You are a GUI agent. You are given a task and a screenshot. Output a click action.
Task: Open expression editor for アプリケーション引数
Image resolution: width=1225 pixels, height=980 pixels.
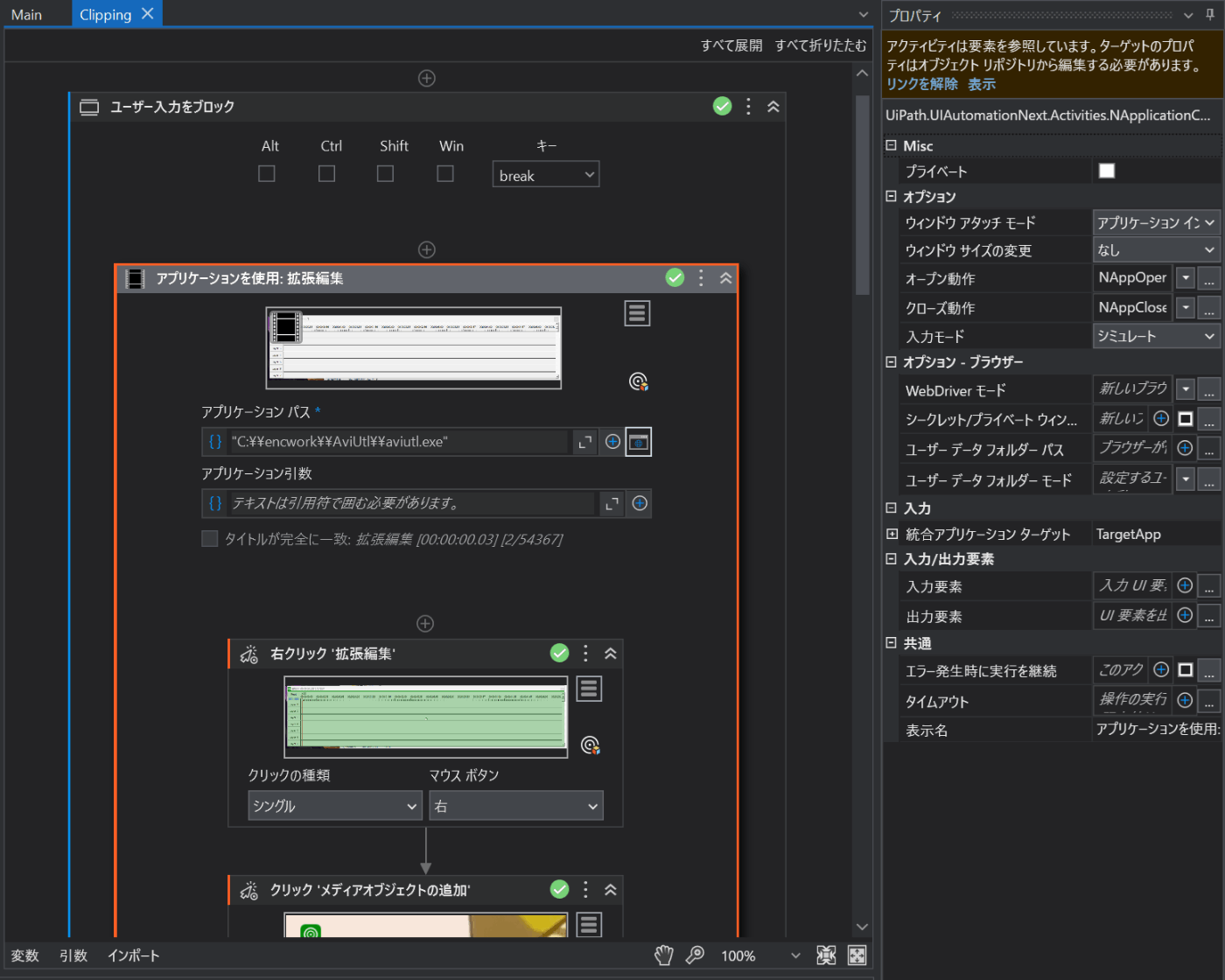tap(612, 503)
